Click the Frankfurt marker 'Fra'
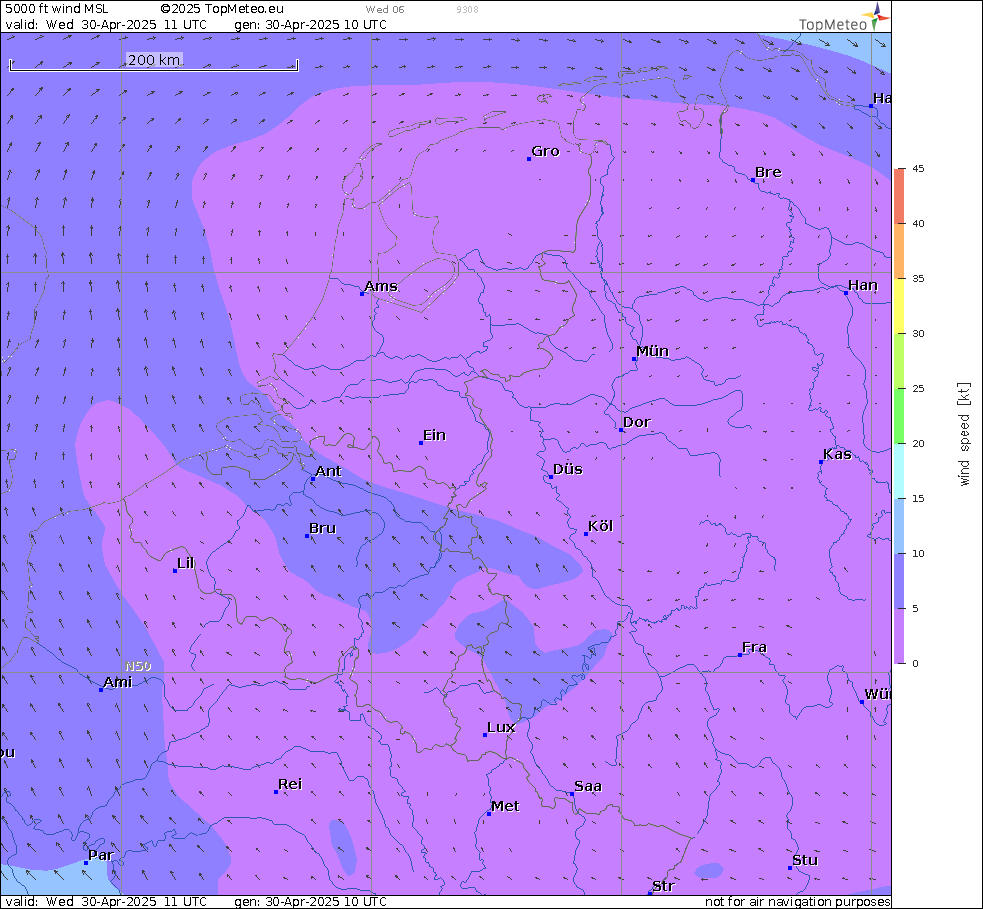 [x=740, y=655]
